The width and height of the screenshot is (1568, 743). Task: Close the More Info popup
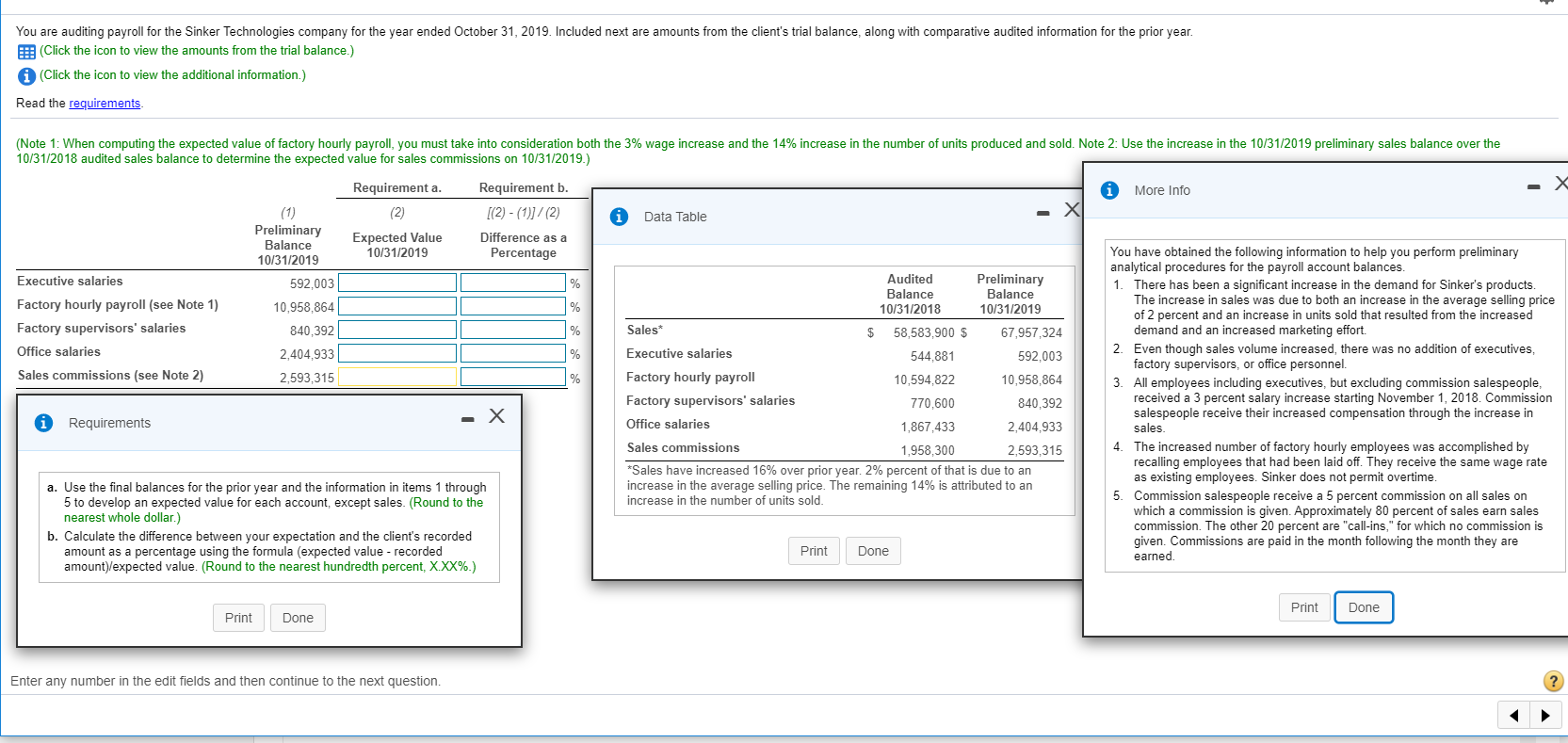click(x=1560, y=184)
